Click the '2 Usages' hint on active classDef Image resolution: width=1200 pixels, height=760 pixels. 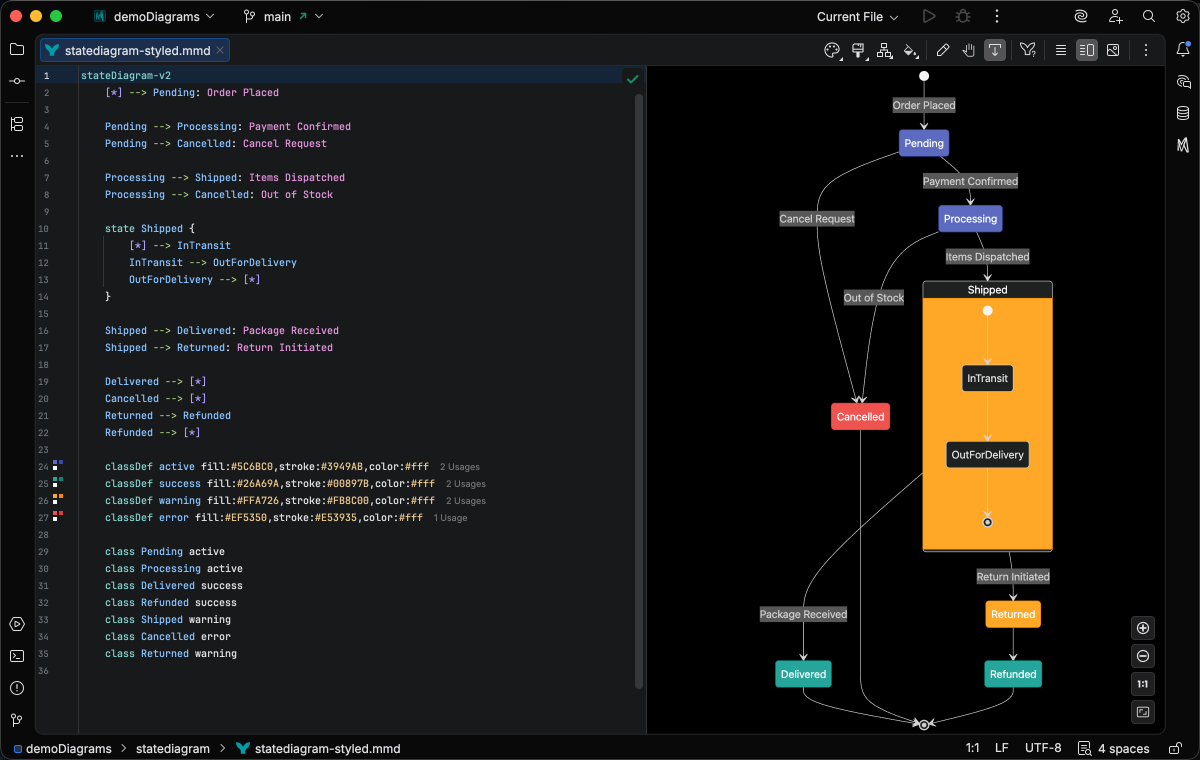coord(462,467)
